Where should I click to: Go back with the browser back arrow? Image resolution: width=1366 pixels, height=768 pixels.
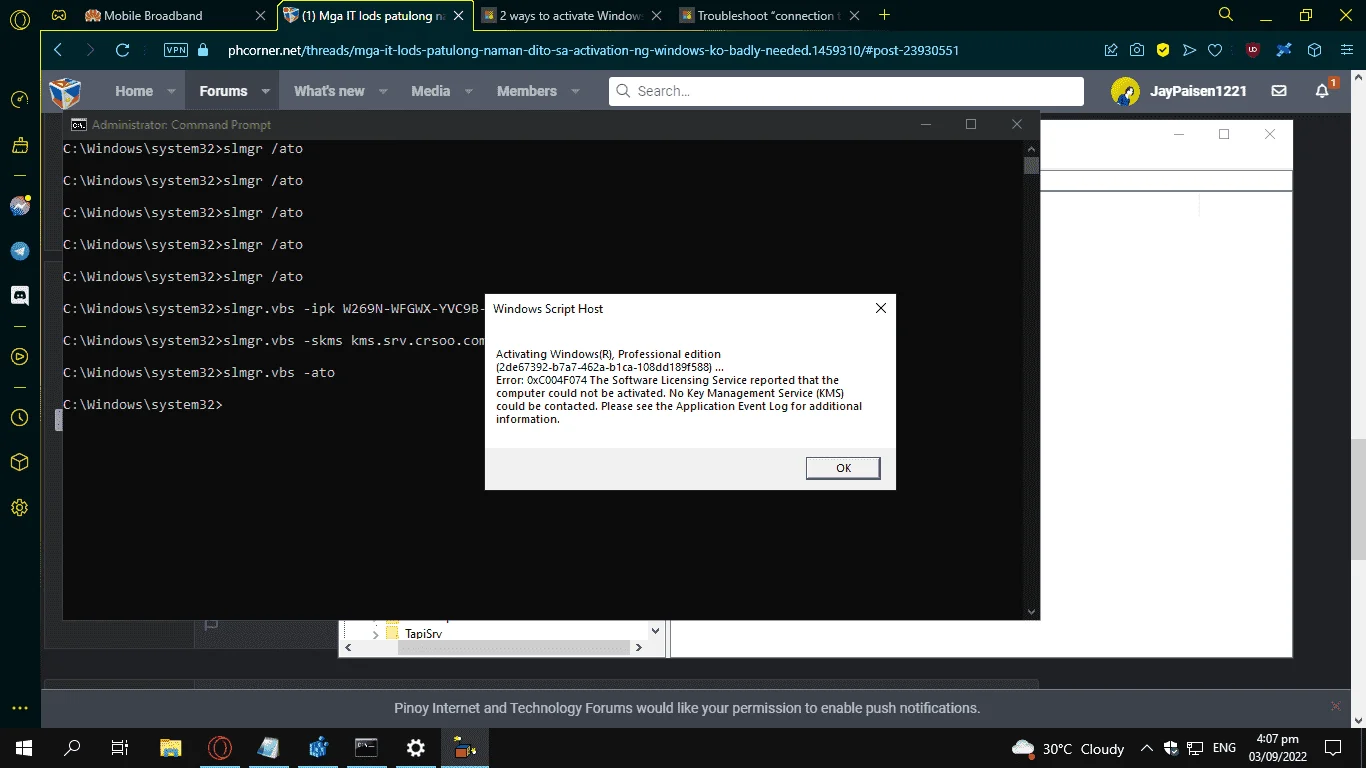pos(57,50)
